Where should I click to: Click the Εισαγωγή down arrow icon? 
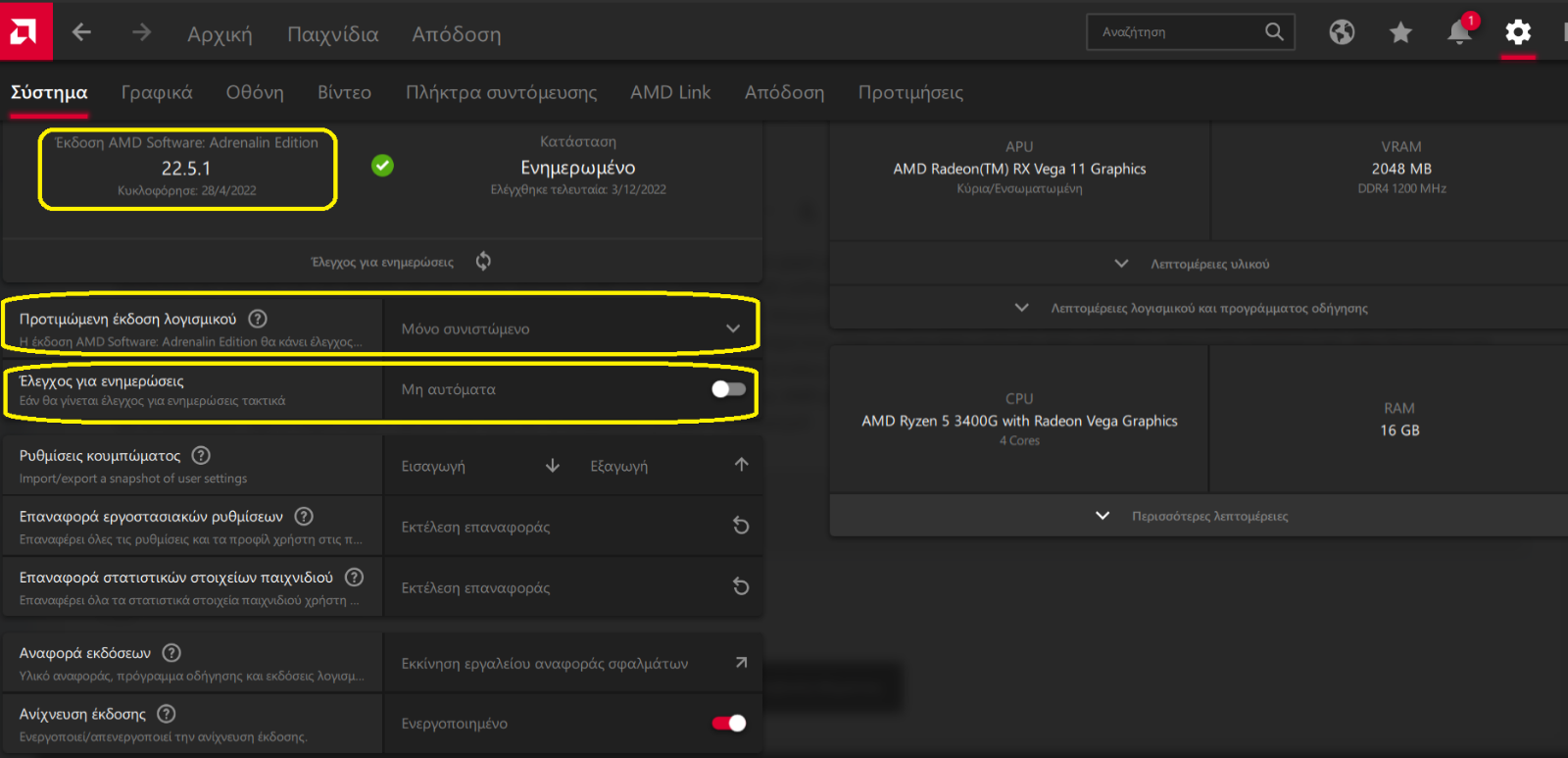pos(553,465)
